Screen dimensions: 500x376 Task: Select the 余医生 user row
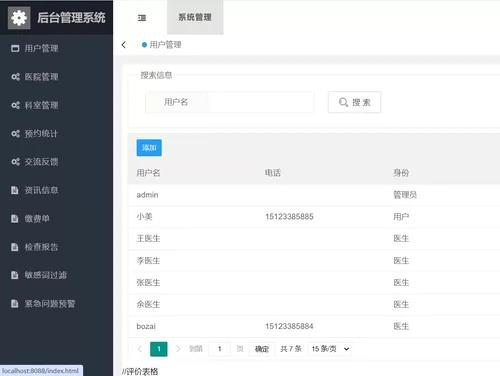[314, 304]
